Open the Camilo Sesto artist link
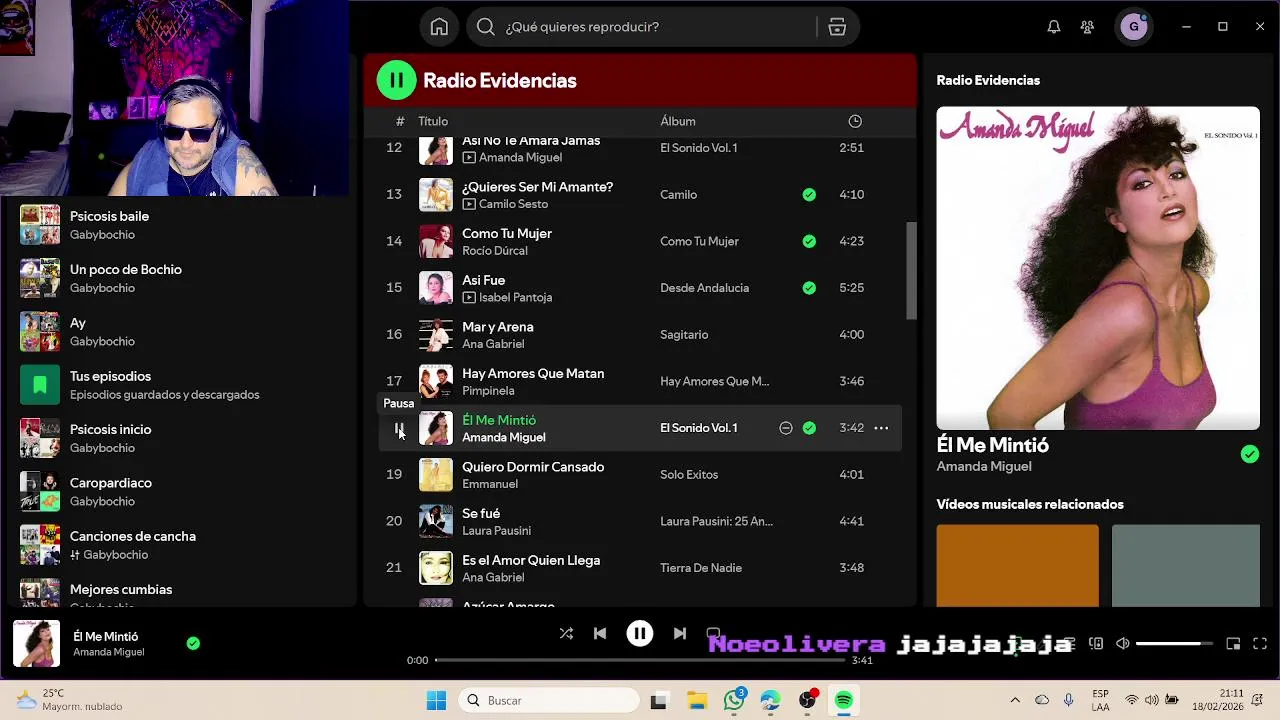The width and height of the screenshot is (1280, 720). 513,204
